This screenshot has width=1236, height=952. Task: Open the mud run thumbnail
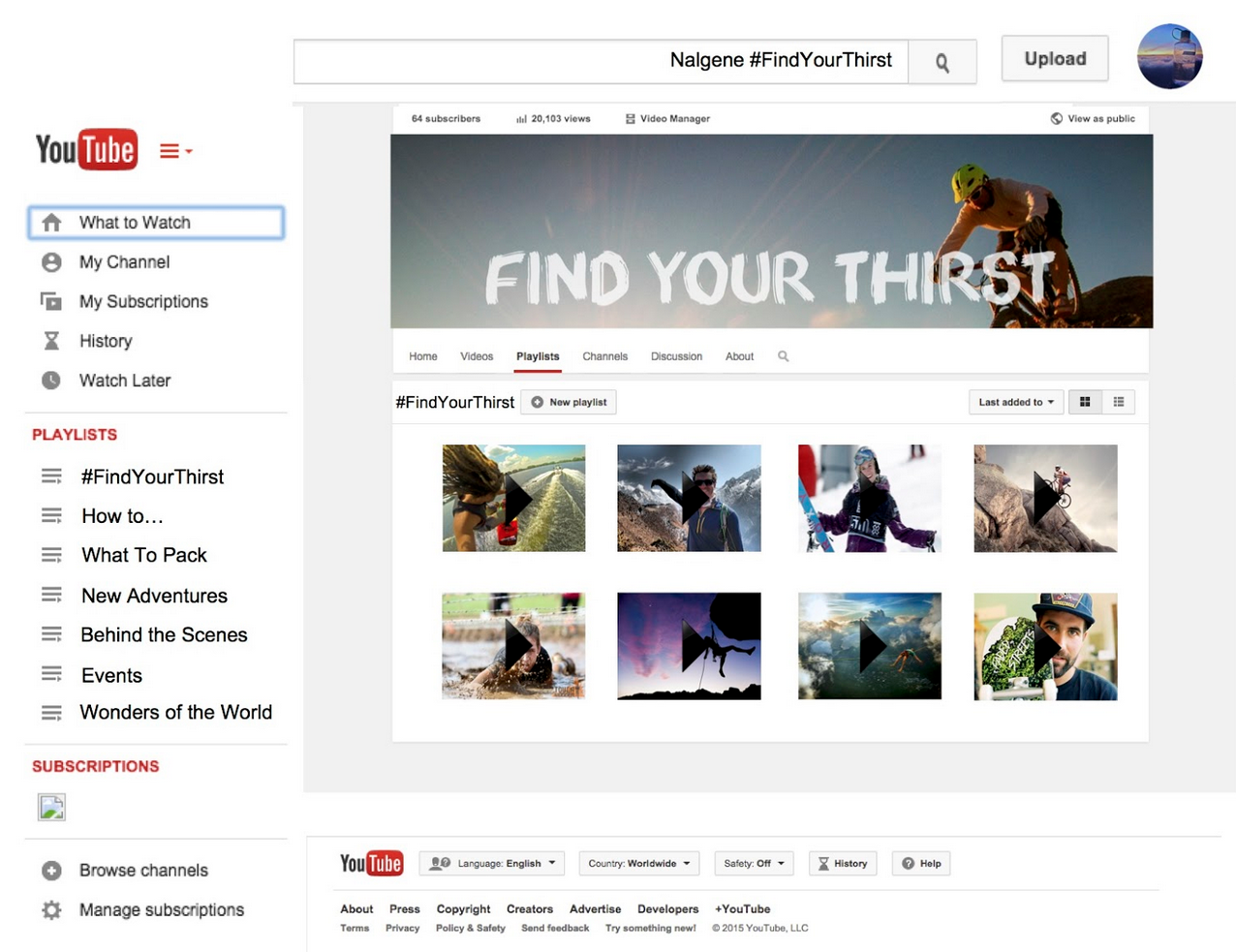513,646
